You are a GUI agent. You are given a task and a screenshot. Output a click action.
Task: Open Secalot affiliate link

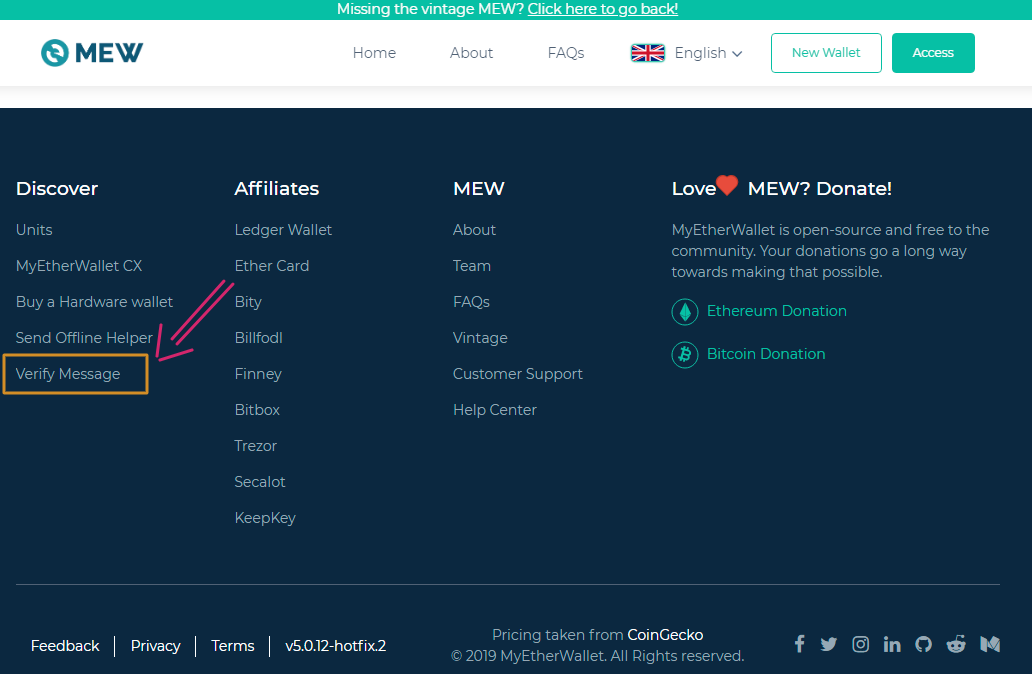tap(260, 482)
